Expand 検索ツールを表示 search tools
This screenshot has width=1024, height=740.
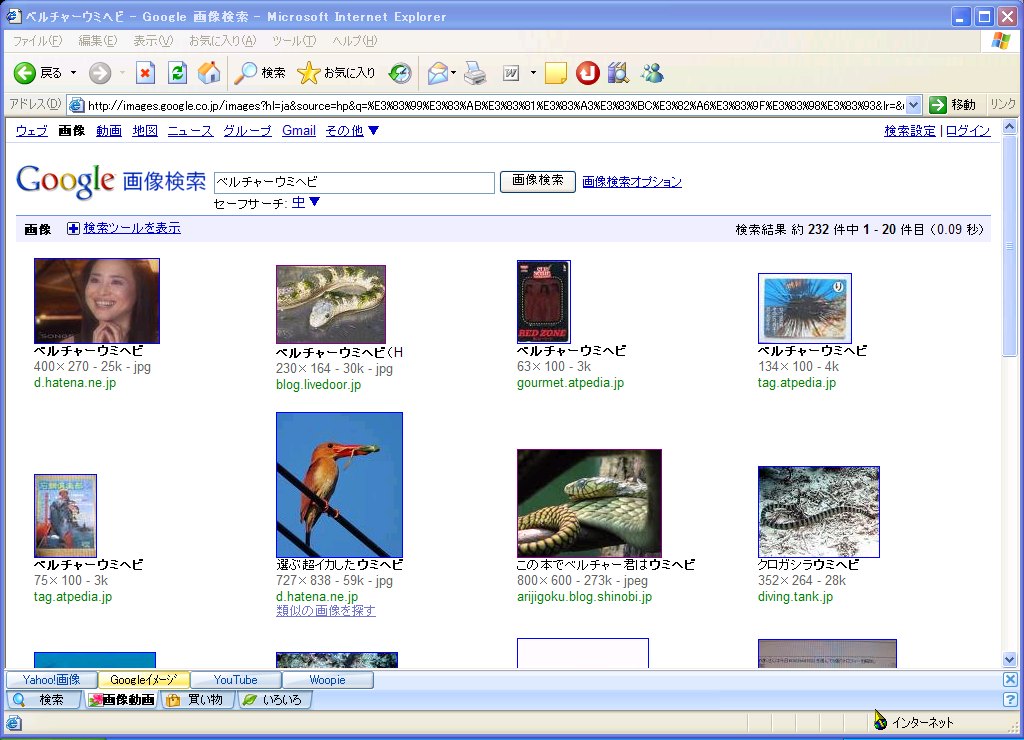pyautogui.click(x=132, y=228)
